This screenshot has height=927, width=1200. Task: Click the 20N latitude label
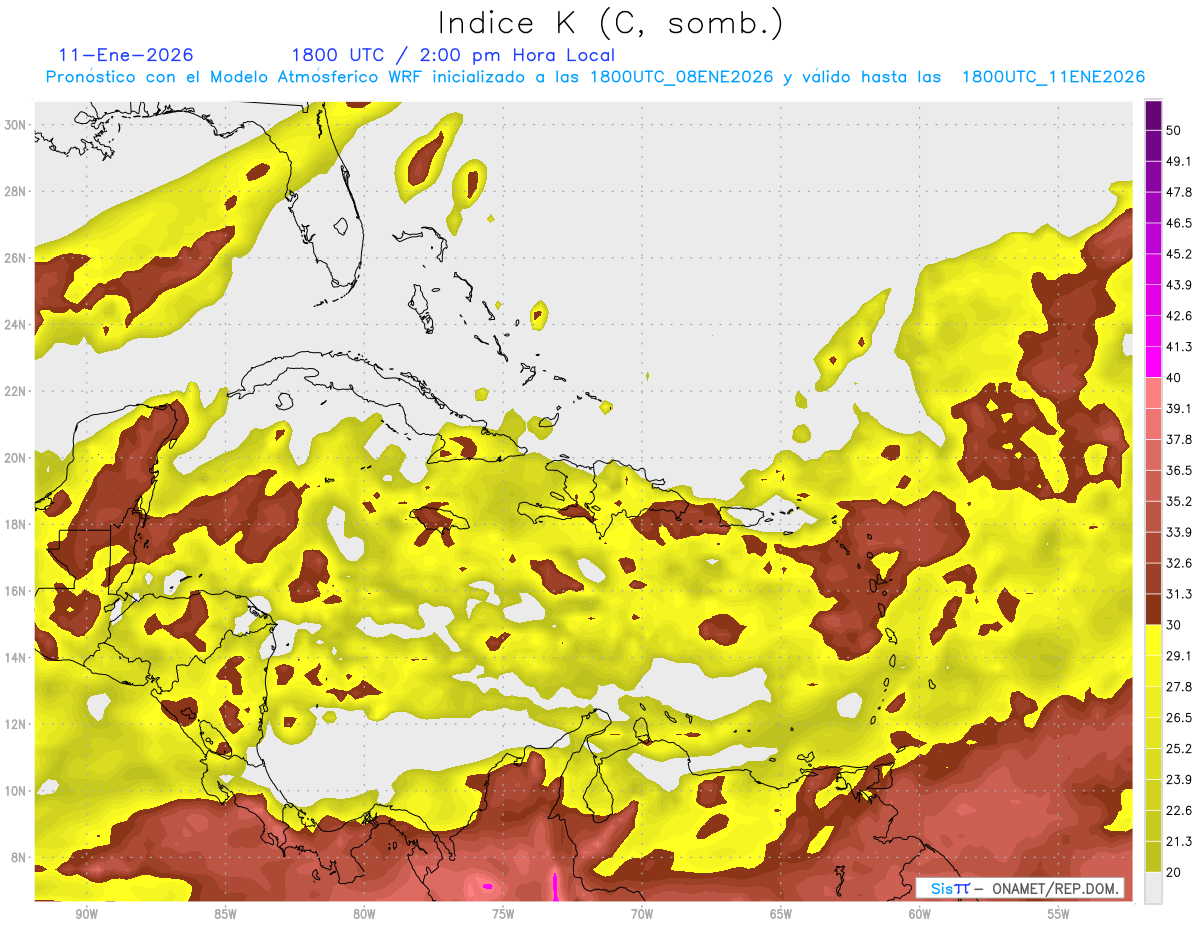pos(15,458)
